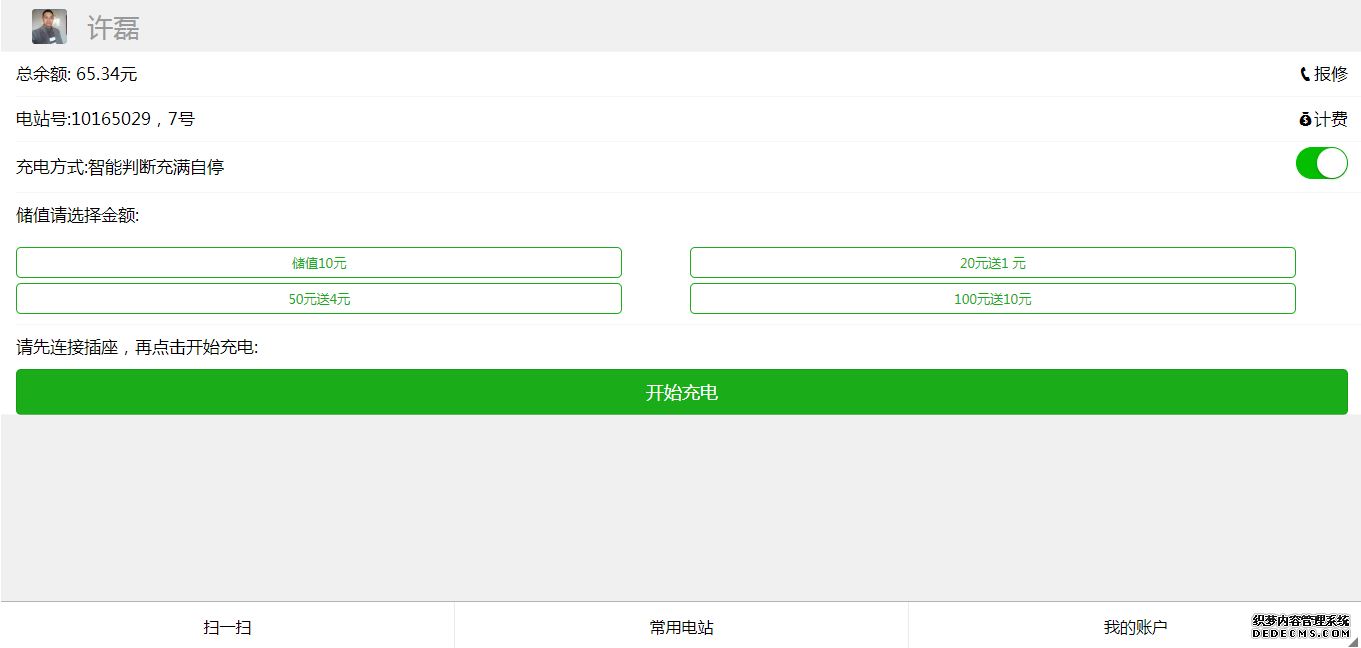Open the 扫一扫 tab
This screenshot has height=648, width=1361.
point(227,627)
